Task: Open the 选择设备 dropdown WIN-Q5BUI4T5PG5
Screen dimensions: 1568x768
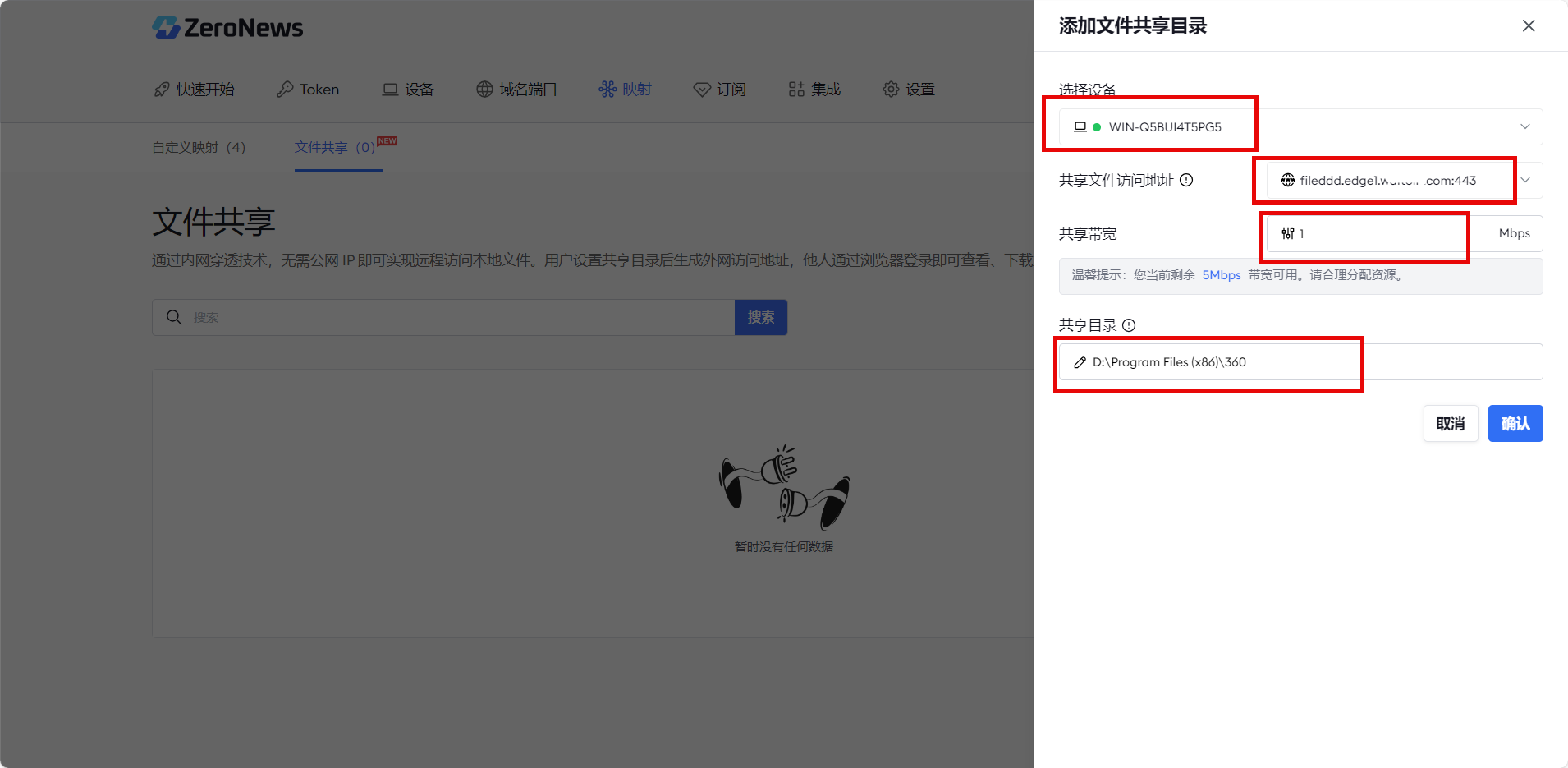Action: pyautogui.click(x=1301, y=127)
